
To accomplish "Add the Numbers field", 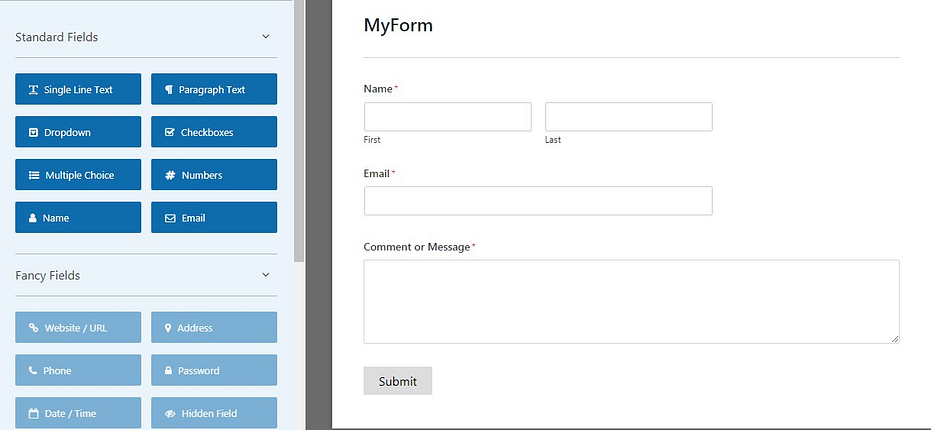I will [214, 175].
